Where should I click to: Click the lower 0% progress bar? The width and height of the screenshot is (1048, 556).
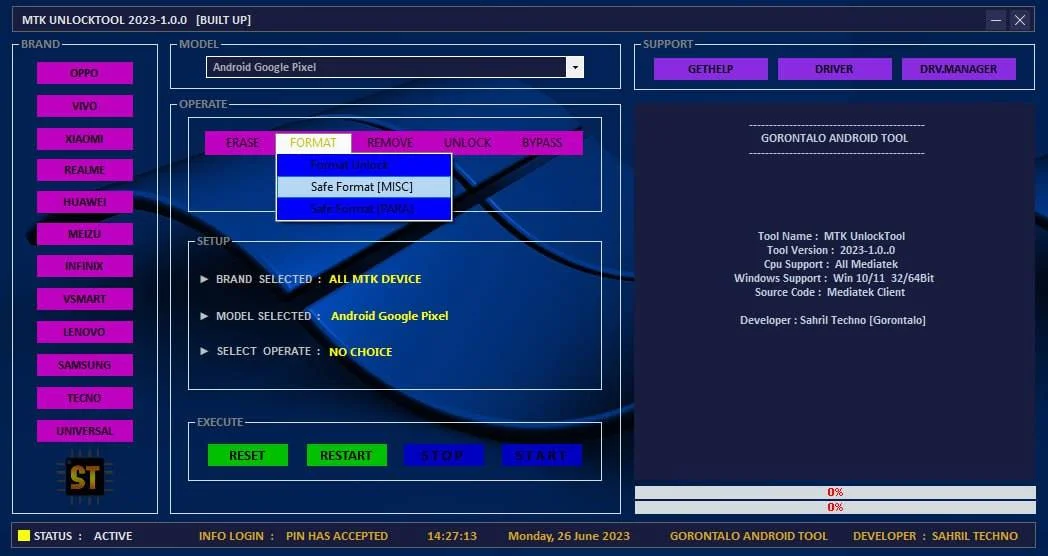835,507
